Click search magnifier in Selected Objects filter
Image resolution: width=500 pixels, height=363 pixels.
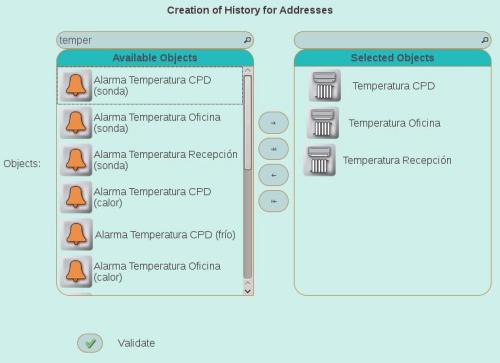[485, 40]
